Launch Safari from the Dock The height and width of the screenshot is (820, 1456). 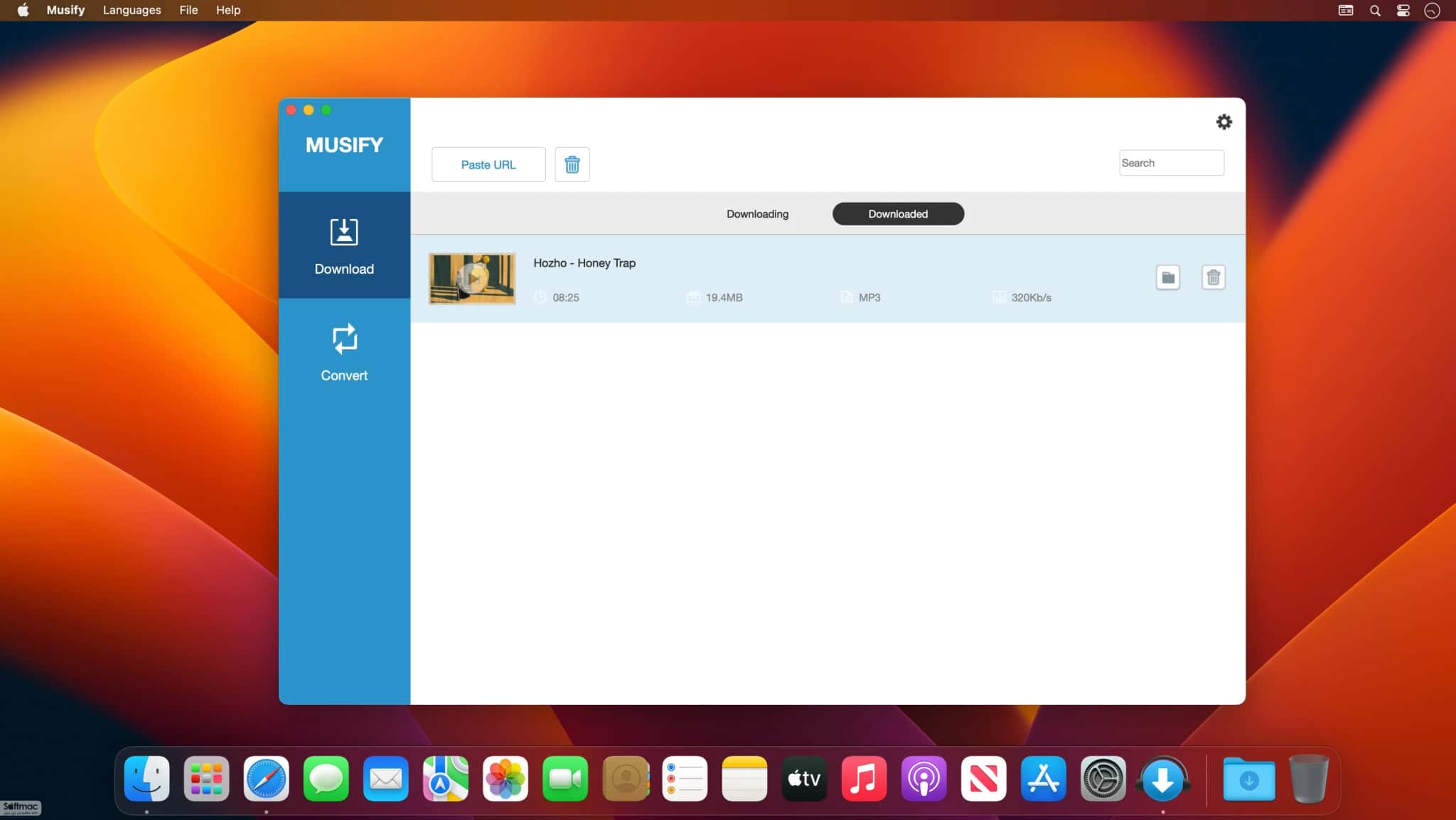267,779
